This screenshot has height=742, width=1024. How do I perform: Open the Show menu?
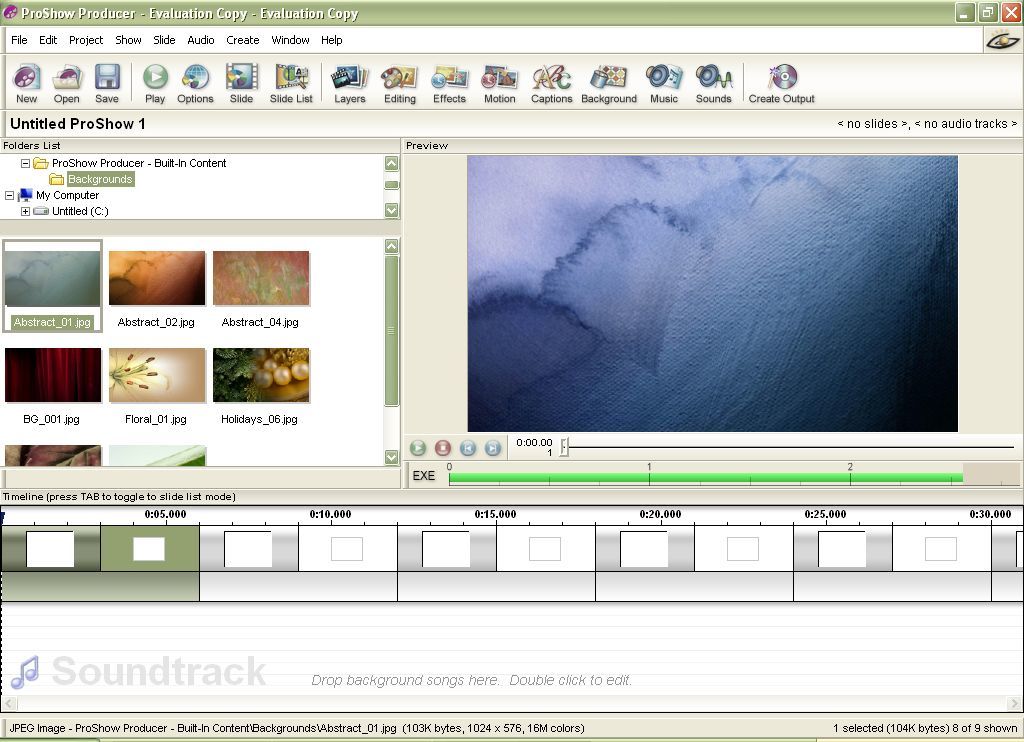[x=128, y=40]
